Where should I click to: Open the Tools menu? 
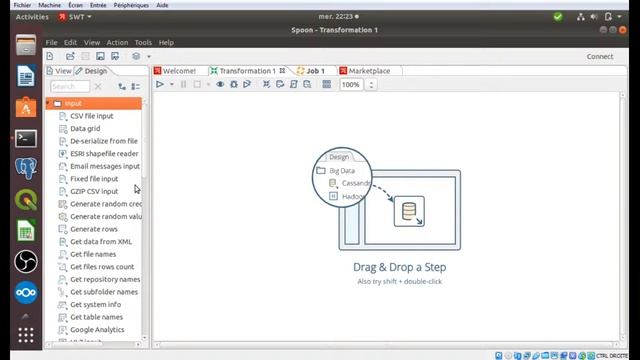(x=143, y=42)
